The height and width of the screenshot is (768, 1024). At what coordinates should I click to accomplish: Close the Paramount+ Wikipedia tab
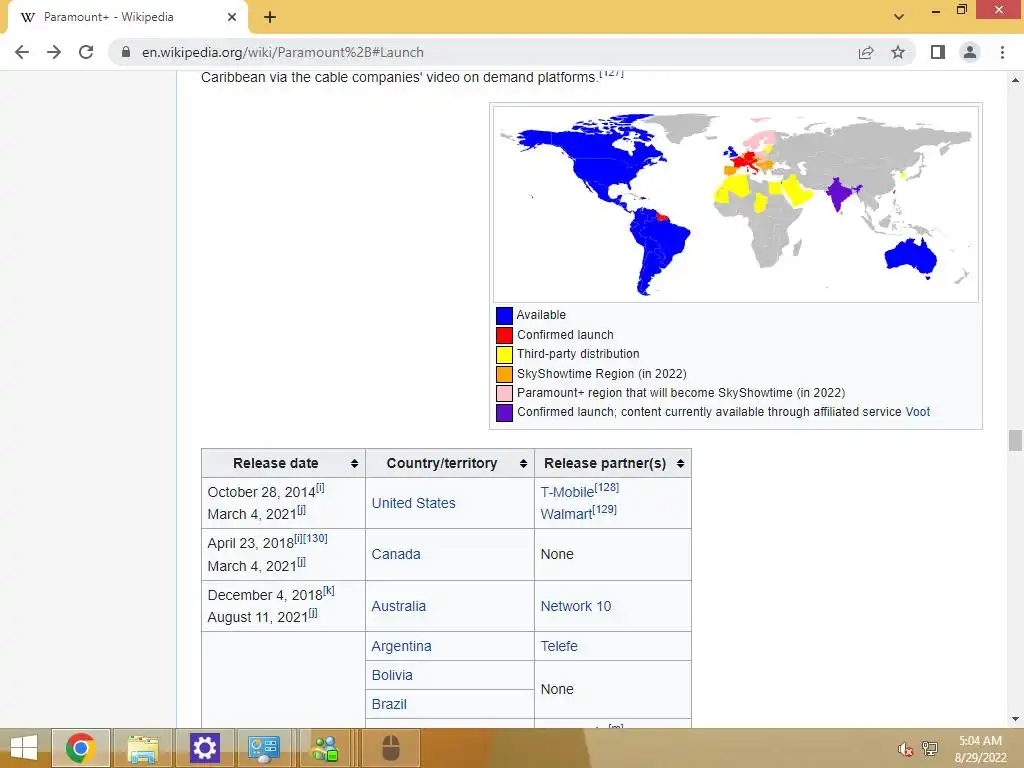click(232, 17)
